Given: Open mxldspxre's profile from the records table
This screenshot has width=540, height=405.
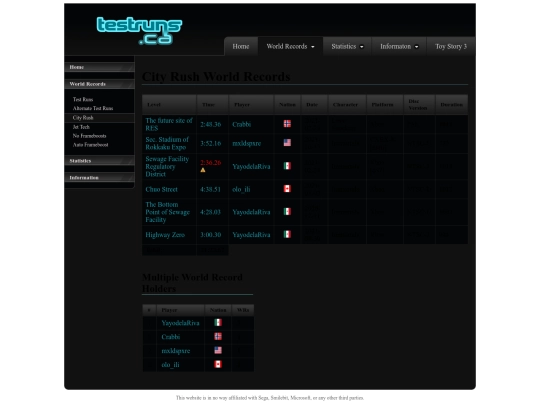Looking at the screenshot, I should click(x=247, y=143).
